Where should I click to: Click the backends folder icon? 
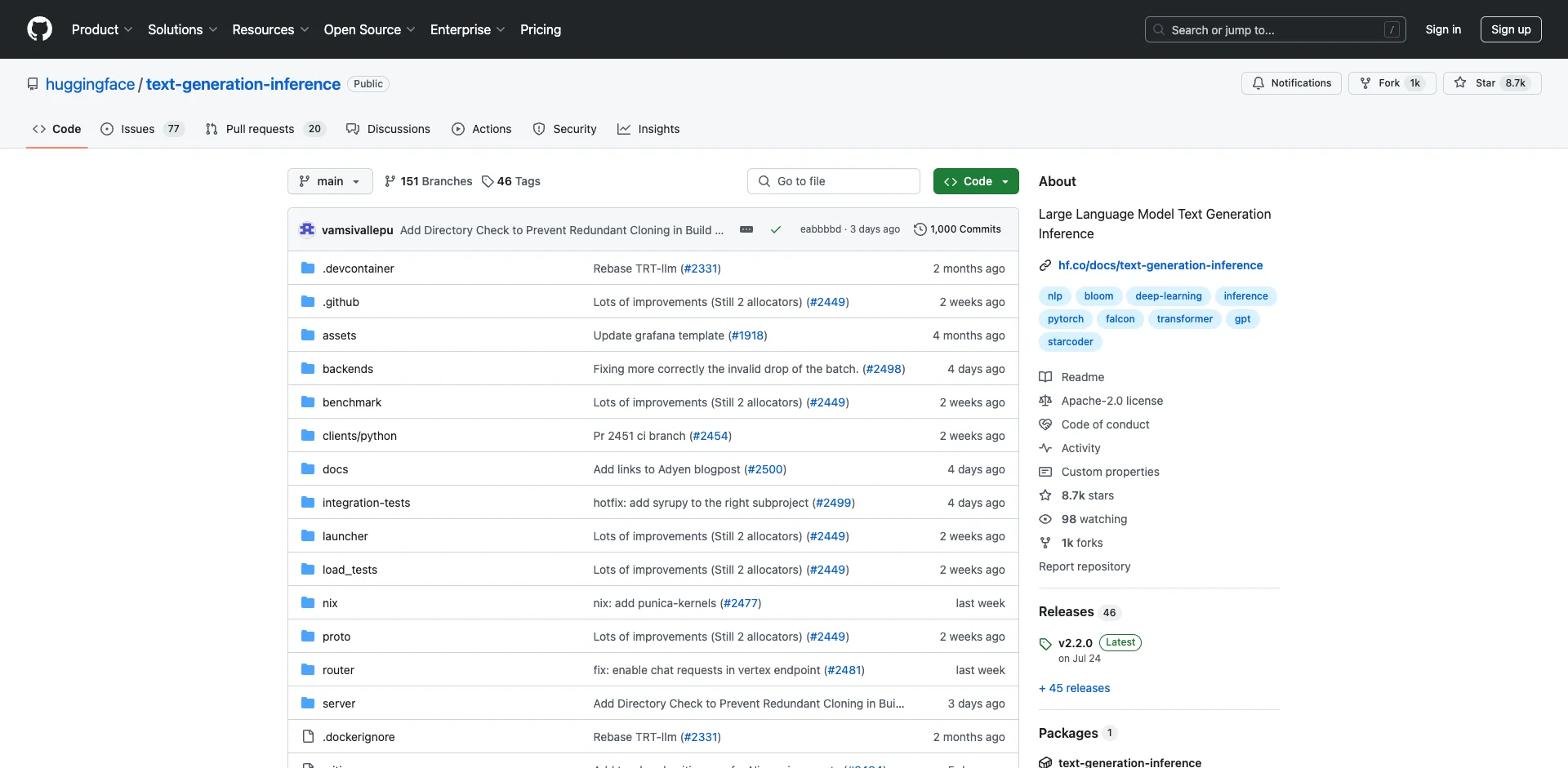(308, 368)
